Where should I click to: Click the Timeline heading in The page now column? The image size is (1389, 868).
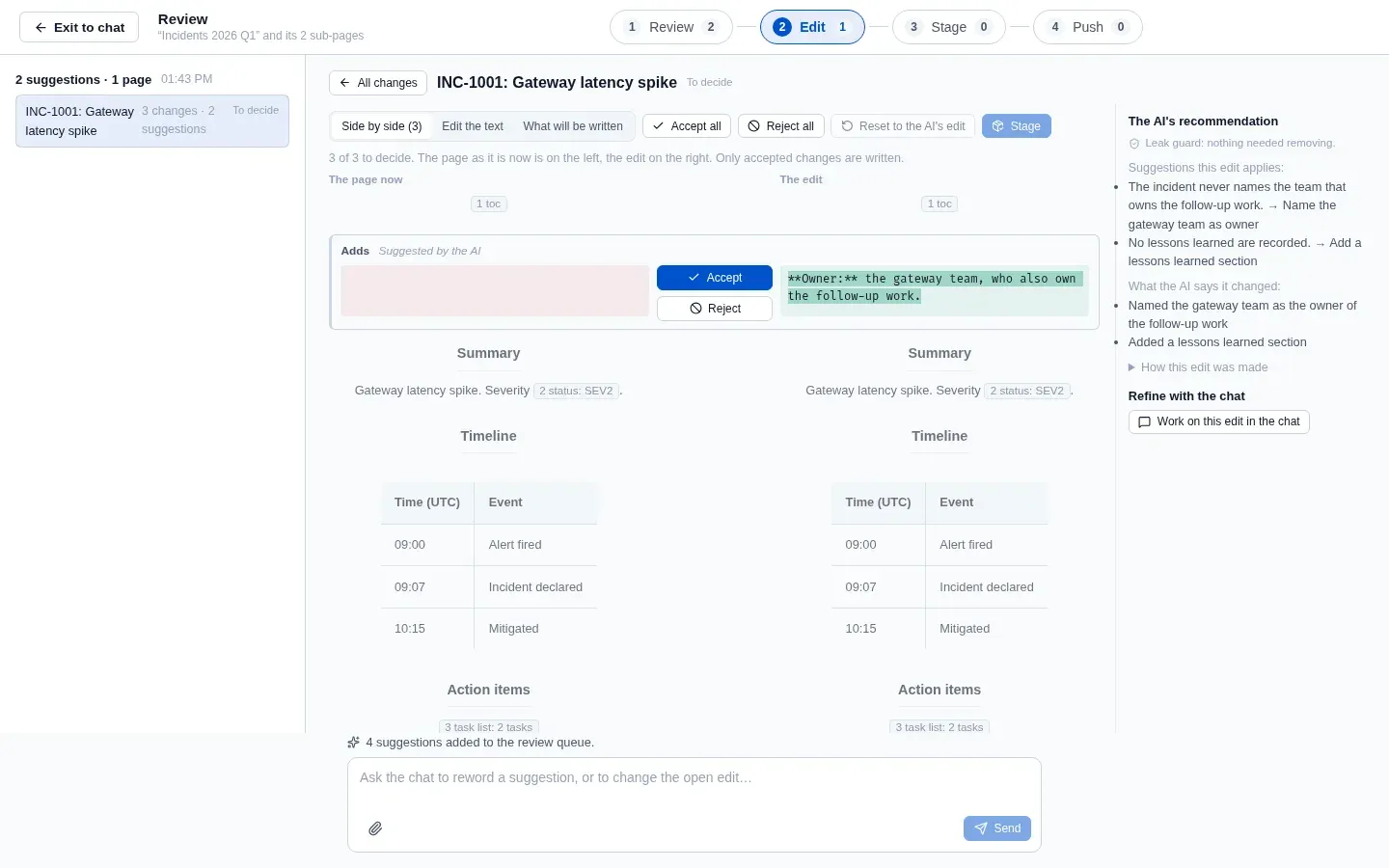488,436
